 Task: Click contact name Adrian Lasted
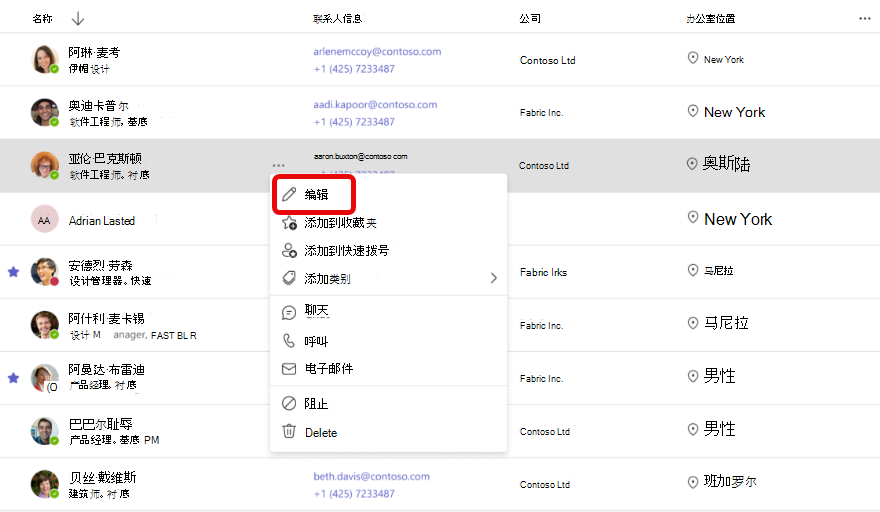(102, 221)
